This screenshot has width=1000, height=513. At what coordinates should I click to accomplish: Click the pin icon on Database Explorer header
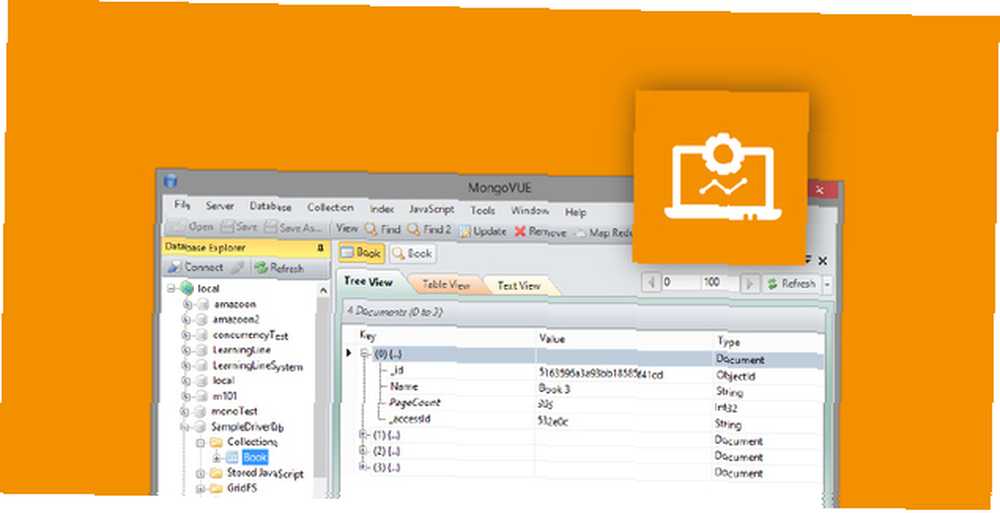(x=320, y=248)
